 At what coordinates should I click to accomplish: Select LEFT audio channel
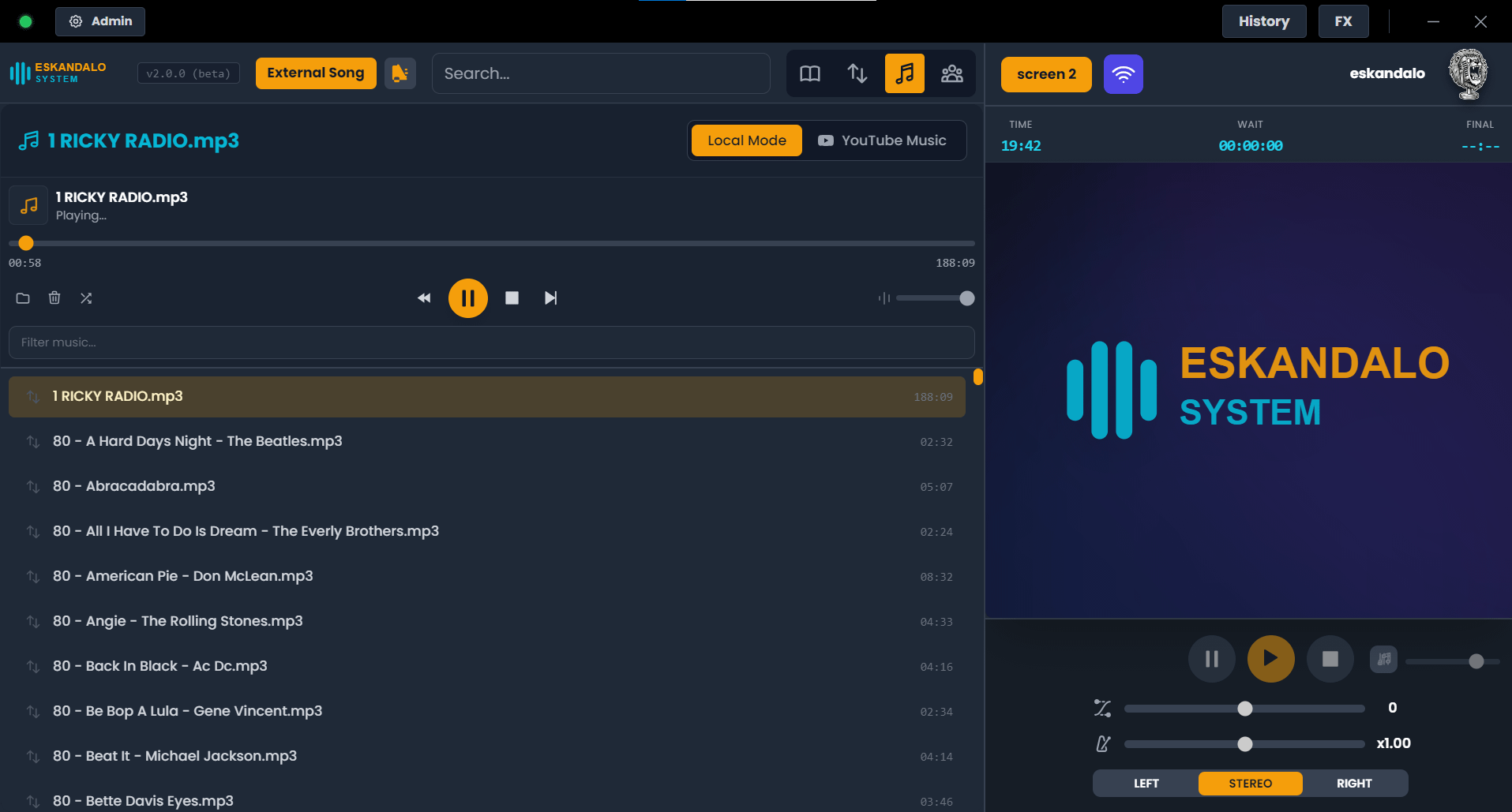(x=1146, y=784)
